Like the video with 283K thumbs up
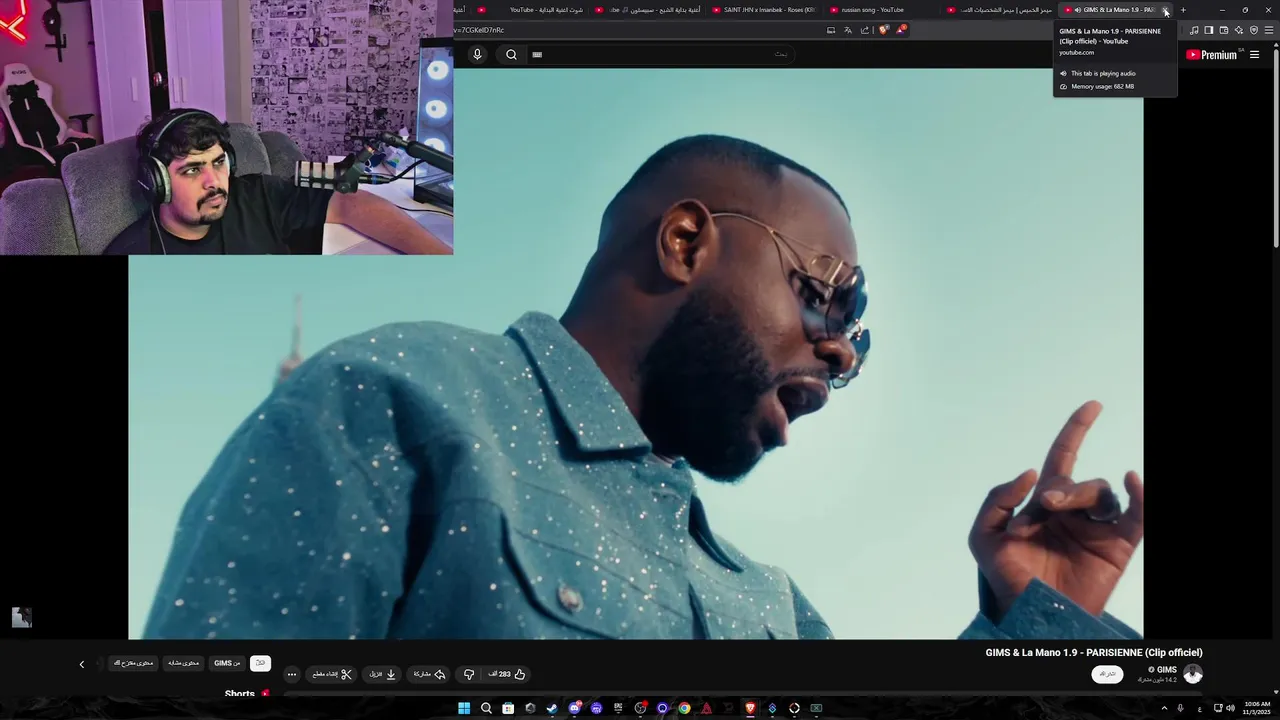This screenshot has width=1280, height=720. tap(507, 674)
